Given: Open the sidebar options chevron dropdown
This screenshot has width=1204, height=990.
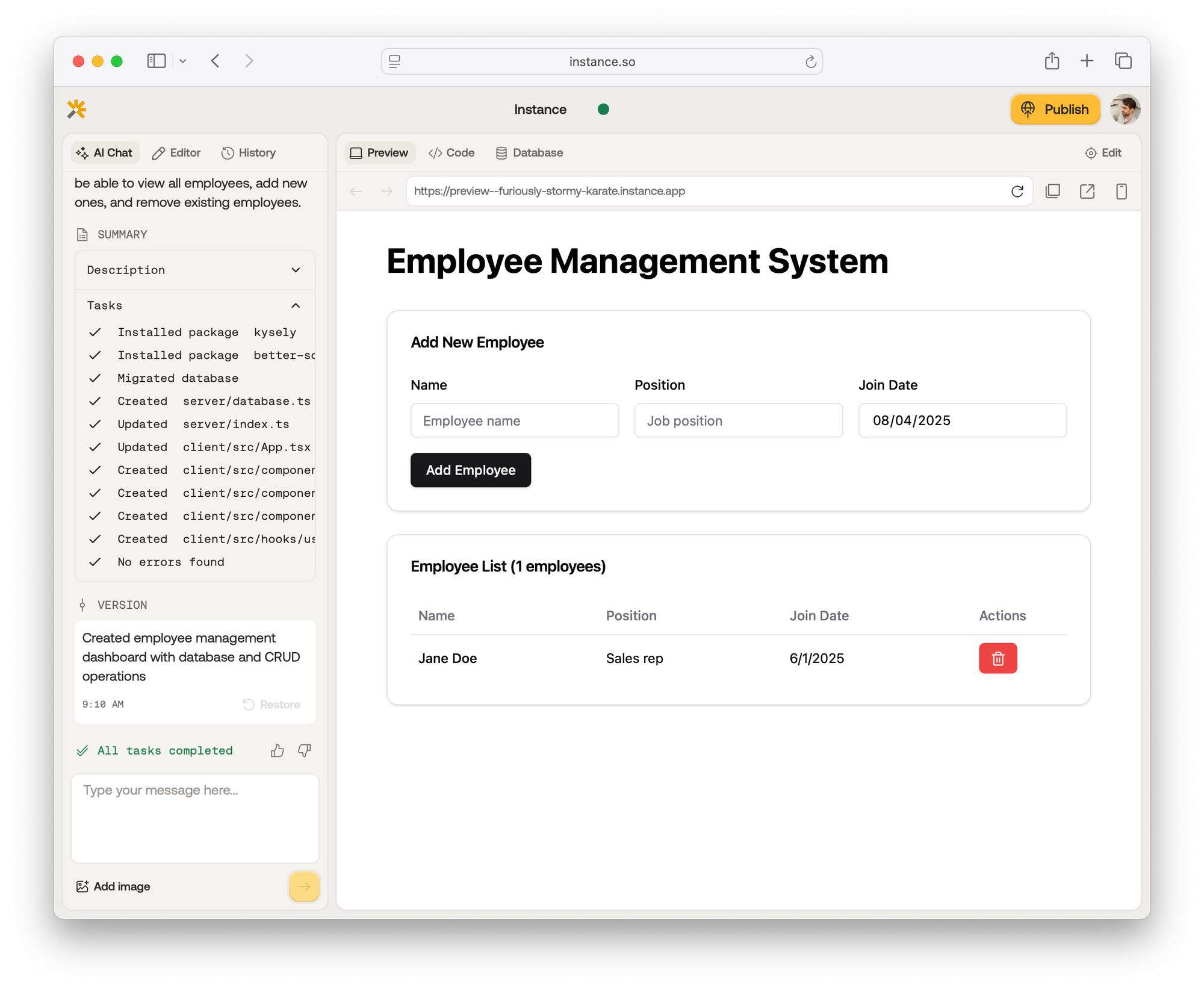Looking at the screenshot, I should pos(183,61).
